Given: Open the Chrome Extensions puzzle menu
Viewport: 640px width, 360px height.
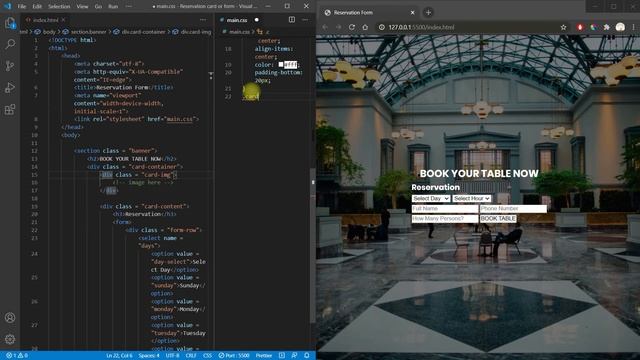Looking at the screenshot, I should 607,27.
